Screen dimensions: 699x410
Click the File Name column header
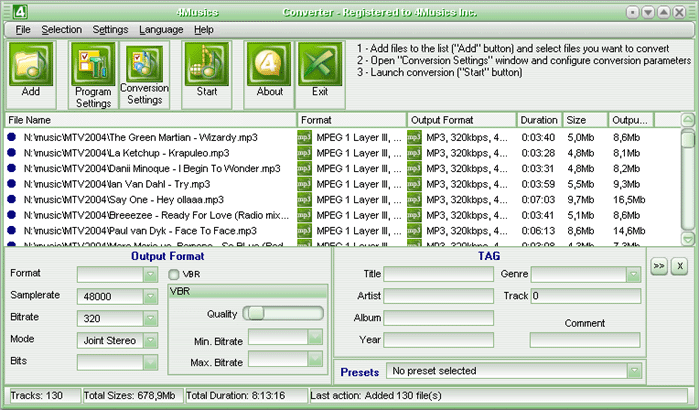tap(150, 120)
